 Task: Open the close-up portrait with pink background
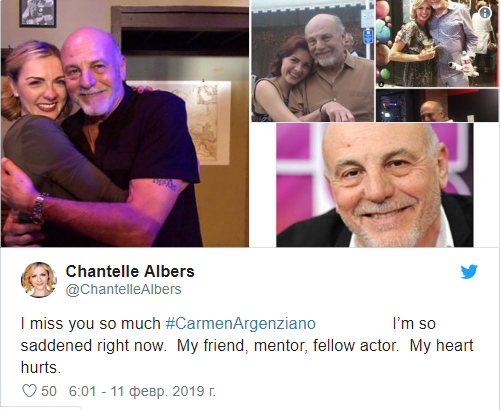[x=375, y=185]
